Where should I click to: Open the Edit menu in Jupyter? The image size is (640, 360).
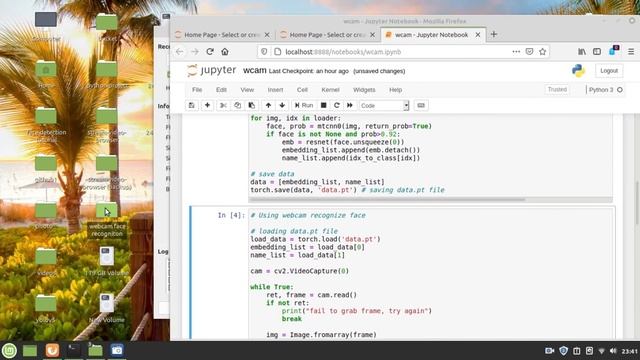pos(221,90)
